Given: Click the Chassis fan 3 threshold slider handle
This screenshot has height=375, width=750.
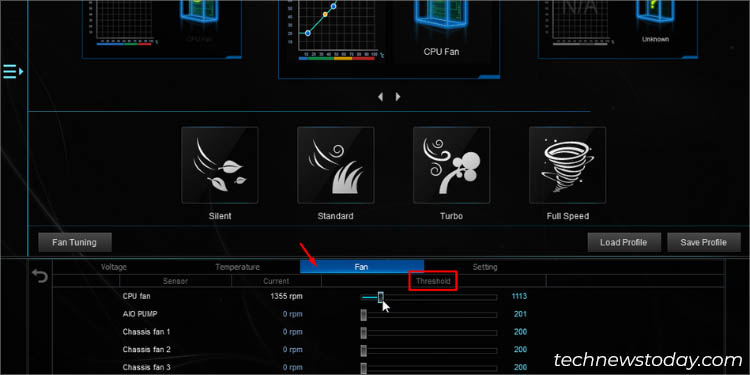Looking at the screenshot, I should (364, 367).
